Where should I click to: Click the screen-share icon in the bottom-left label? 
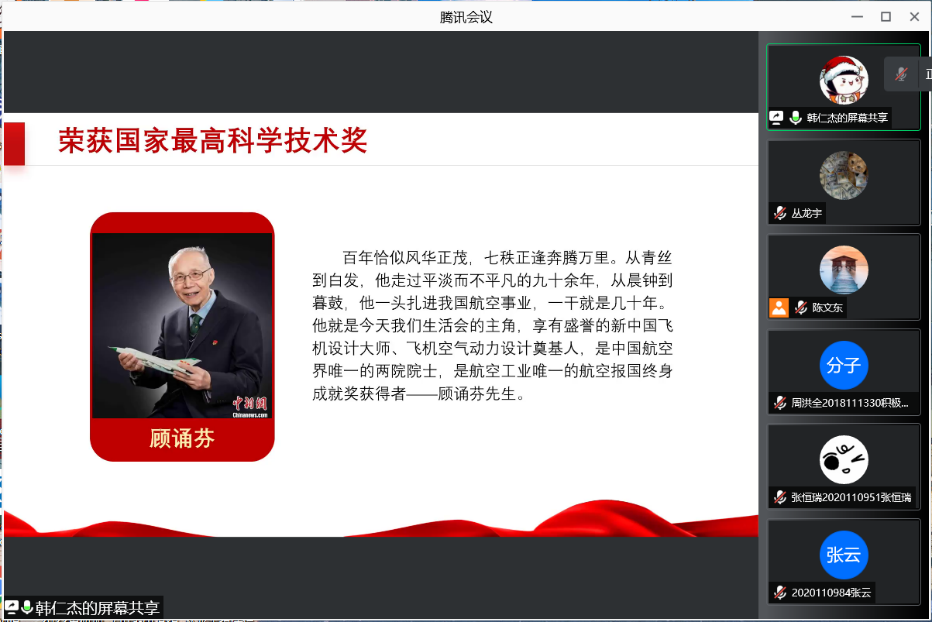[x=12, y=607]
